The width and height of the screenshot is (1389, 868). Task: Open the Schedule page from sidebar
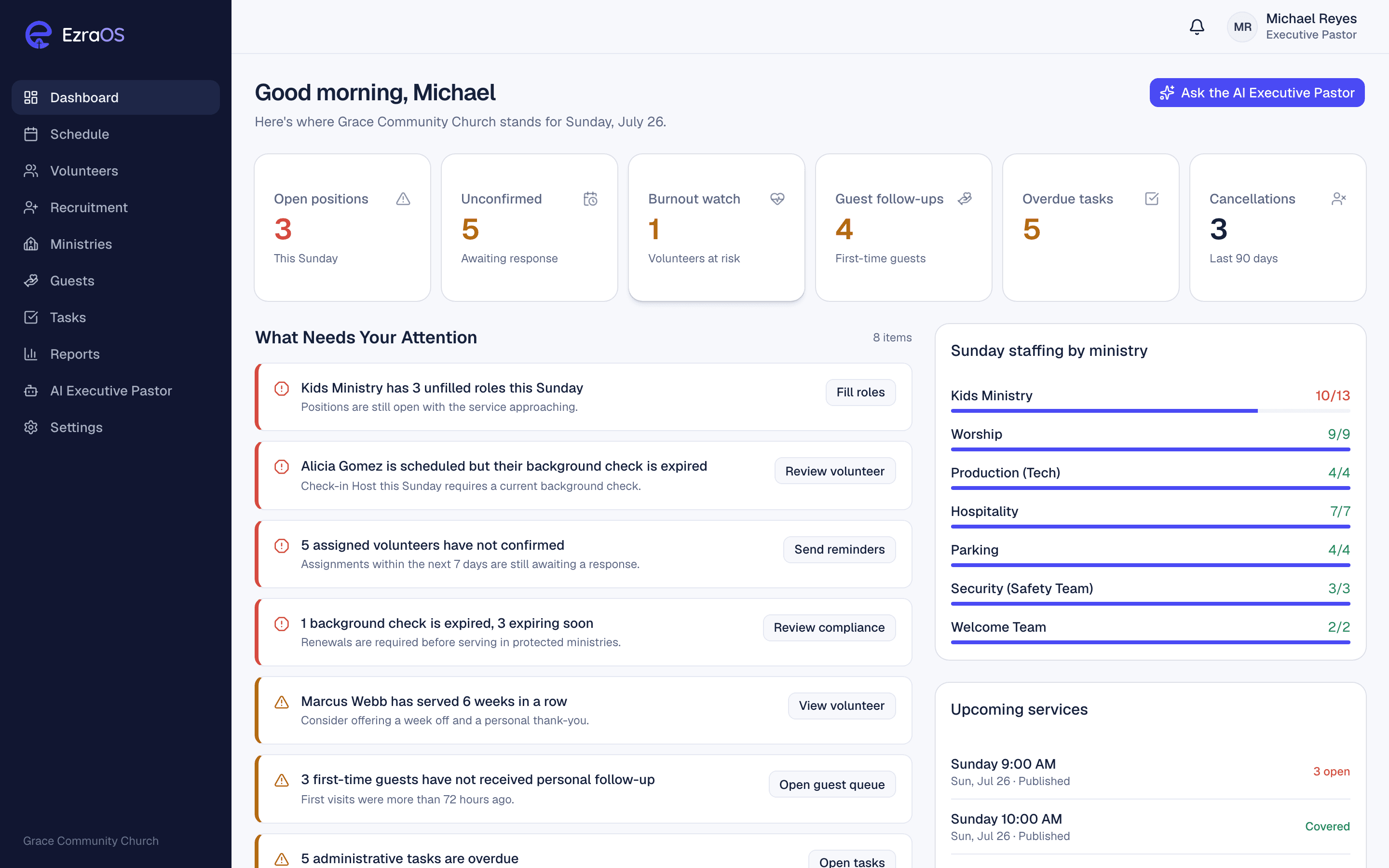point(115,135)
